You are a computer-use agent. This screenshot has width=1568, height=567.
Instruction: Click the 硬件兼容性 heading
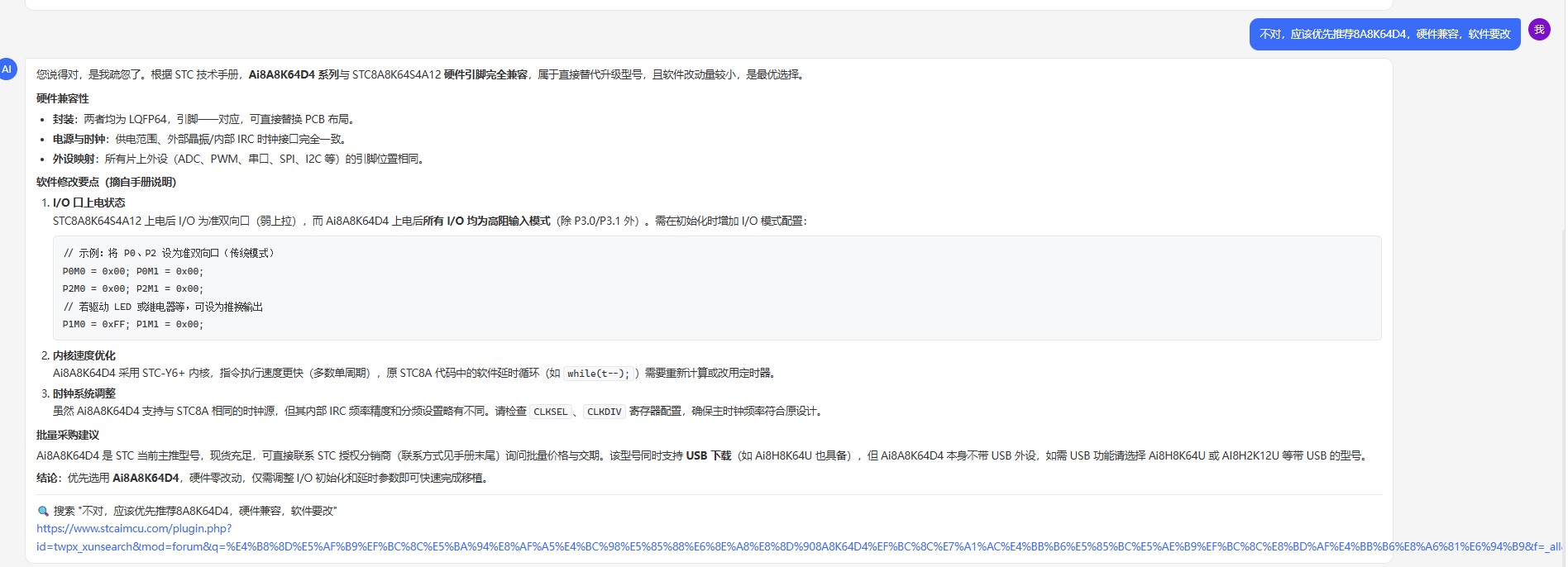point(62,98)
